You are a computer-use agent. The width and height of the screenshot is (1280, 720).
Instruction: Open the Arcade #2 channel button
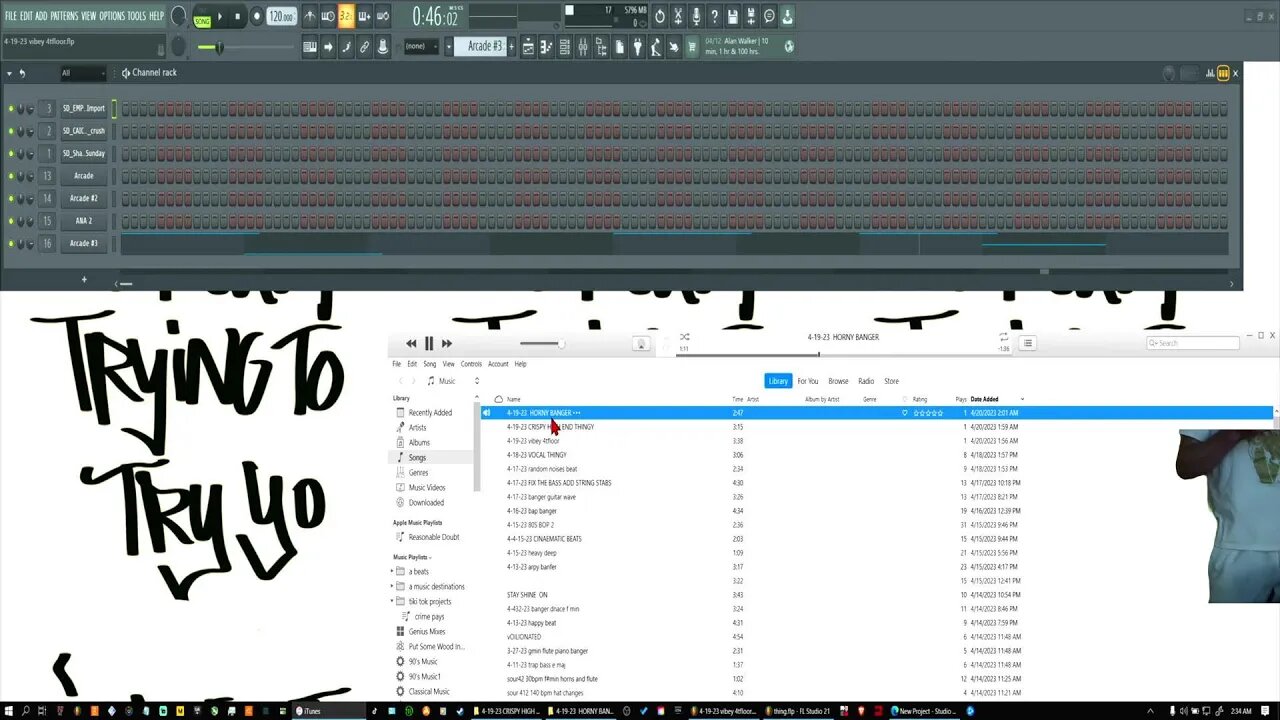[84, 198]
